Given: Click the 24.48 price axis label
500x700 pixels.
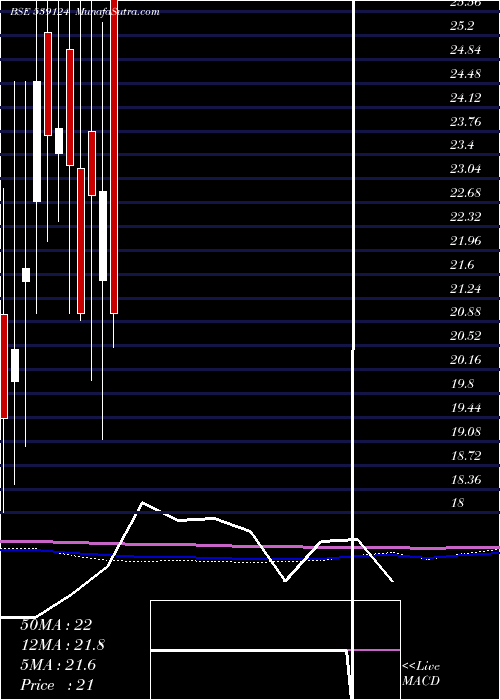Looking at the screenshot, I should coord(466,74).
